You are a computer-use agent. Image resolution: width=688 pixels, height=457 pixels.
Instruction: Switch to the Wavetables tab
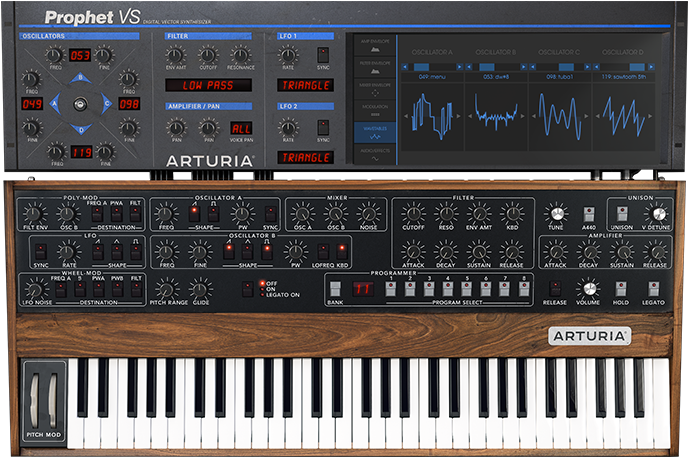375,132
